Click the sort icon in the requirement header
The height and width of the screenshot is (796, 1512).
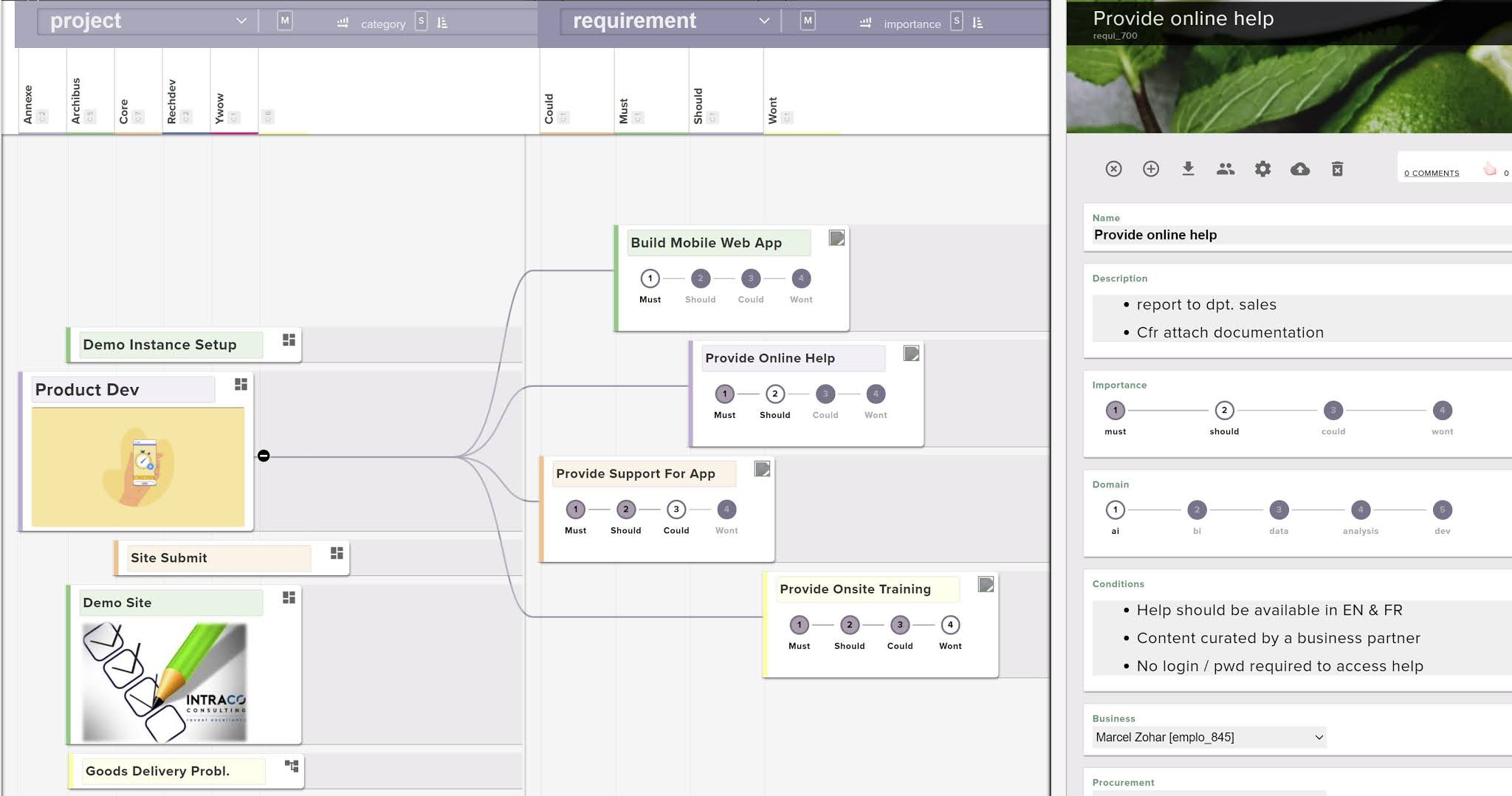click(977, 23)
